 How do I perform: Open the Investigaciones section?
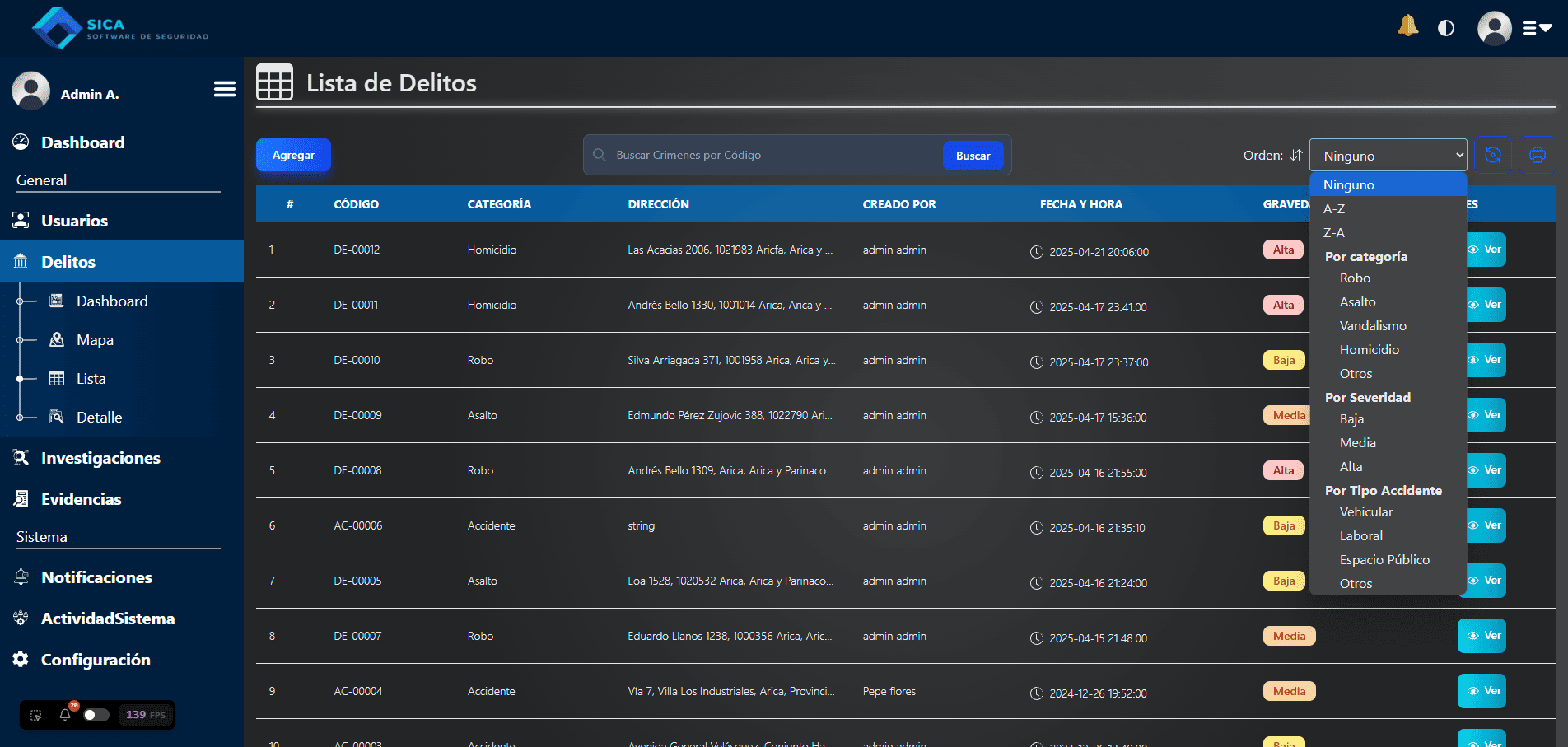(x=100, y=458)
